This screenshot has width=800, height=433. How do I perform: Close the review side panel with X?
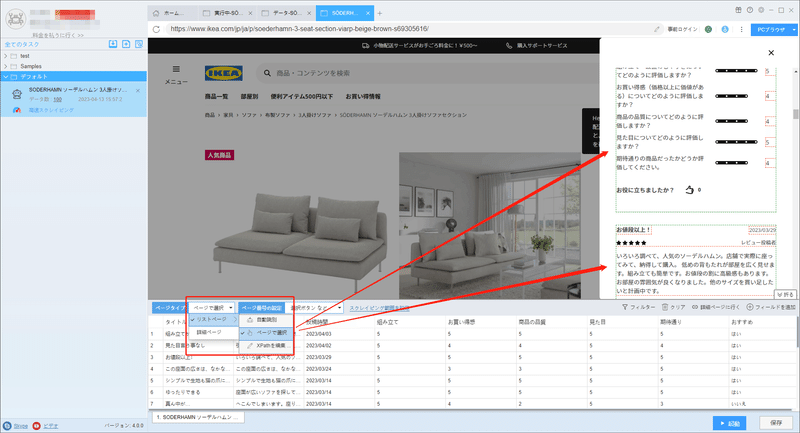pyautogui.click(x=771, y=53)
